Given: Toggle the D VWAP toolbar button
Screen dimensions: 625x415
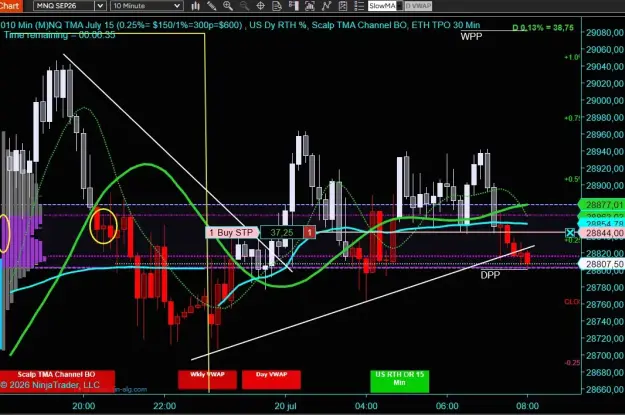Looking at the screenshot, I should click(419, 6).
